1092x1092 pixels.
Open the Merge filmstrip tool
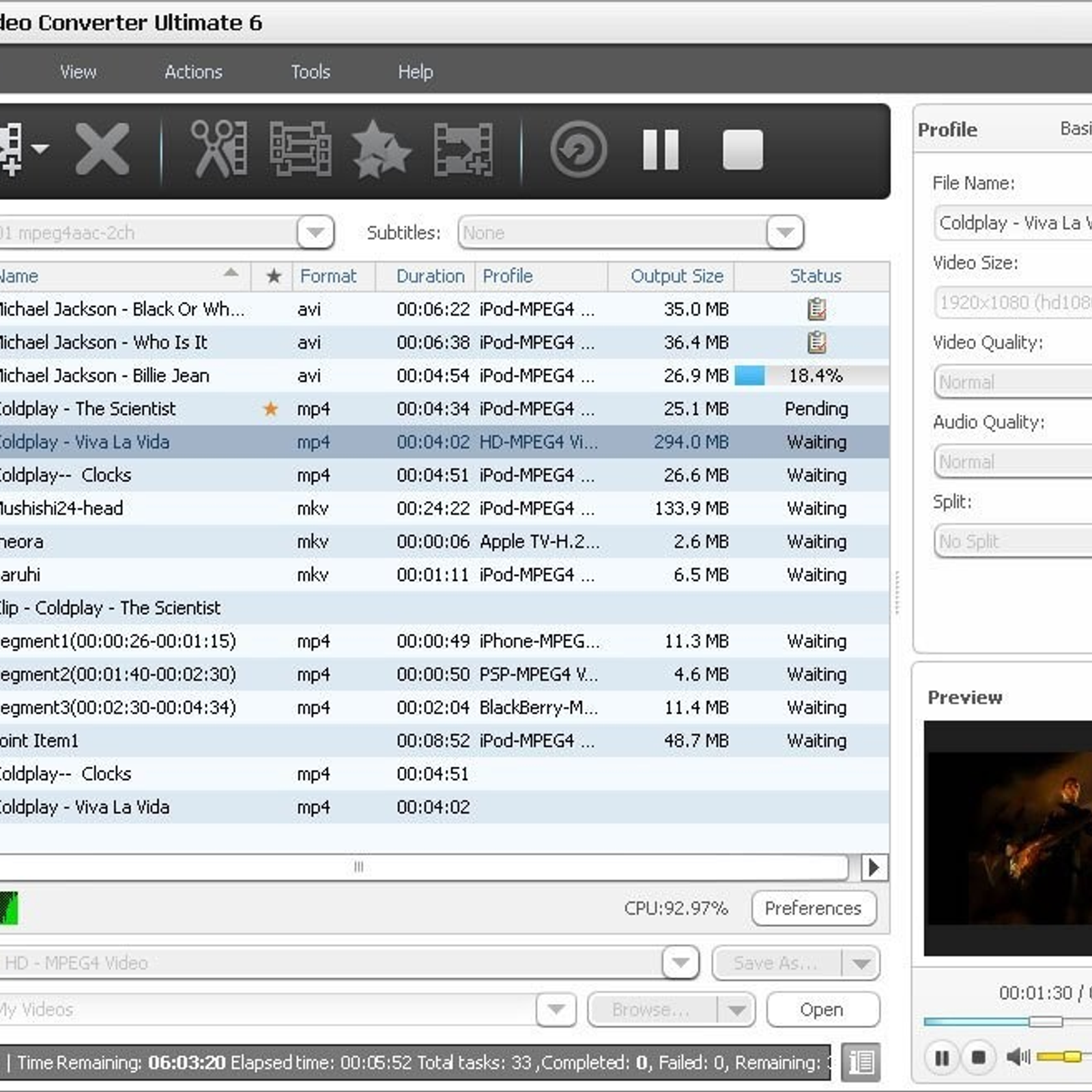(x=300, y=149)
